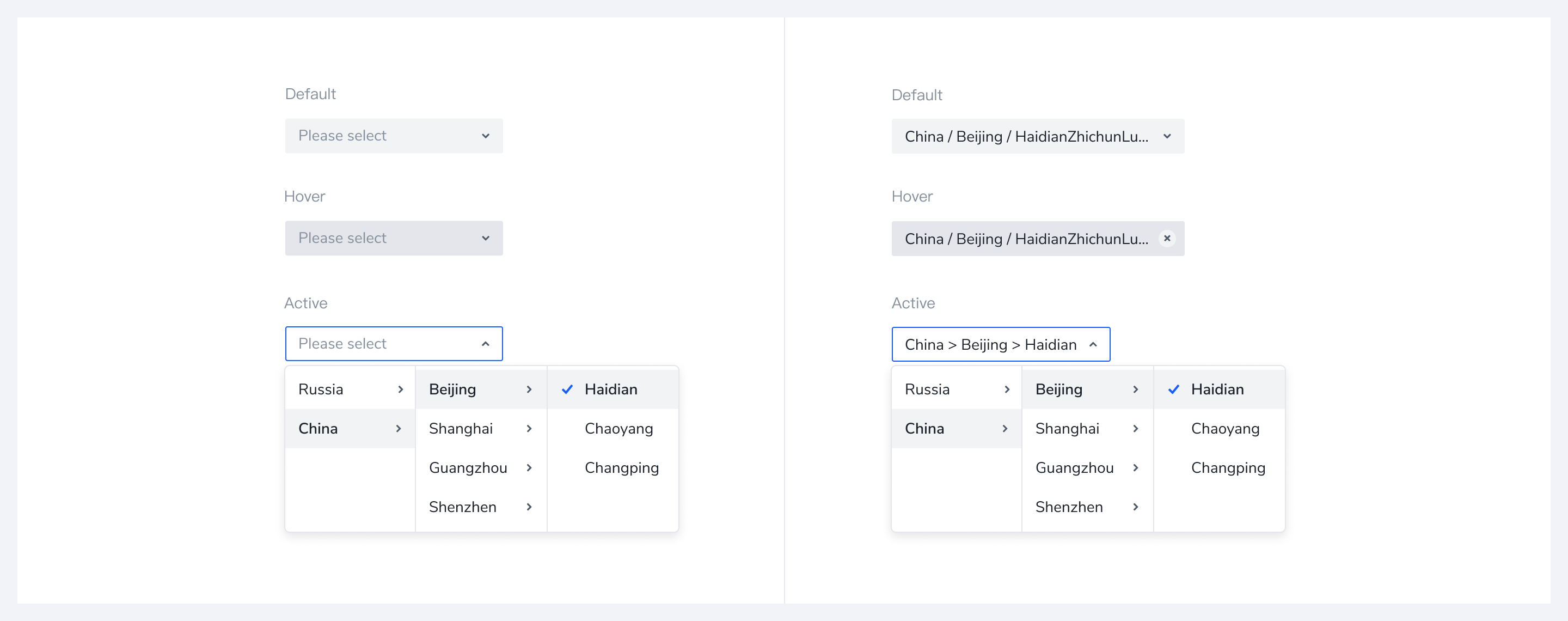Choose Russia in the left cascader menu
The height and width of the screenshot is (621, 1568).
pyautogui.click(x=350, y=389)
